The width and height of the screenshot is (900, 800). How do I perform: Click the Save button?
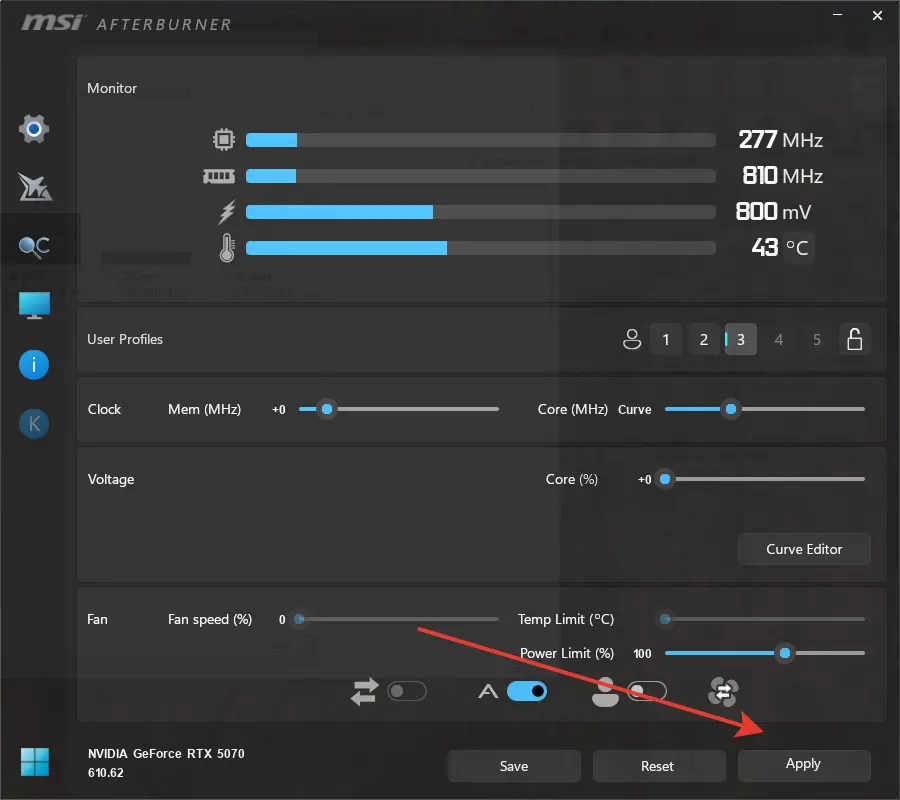pyautogui.click(x=514, y=766)
